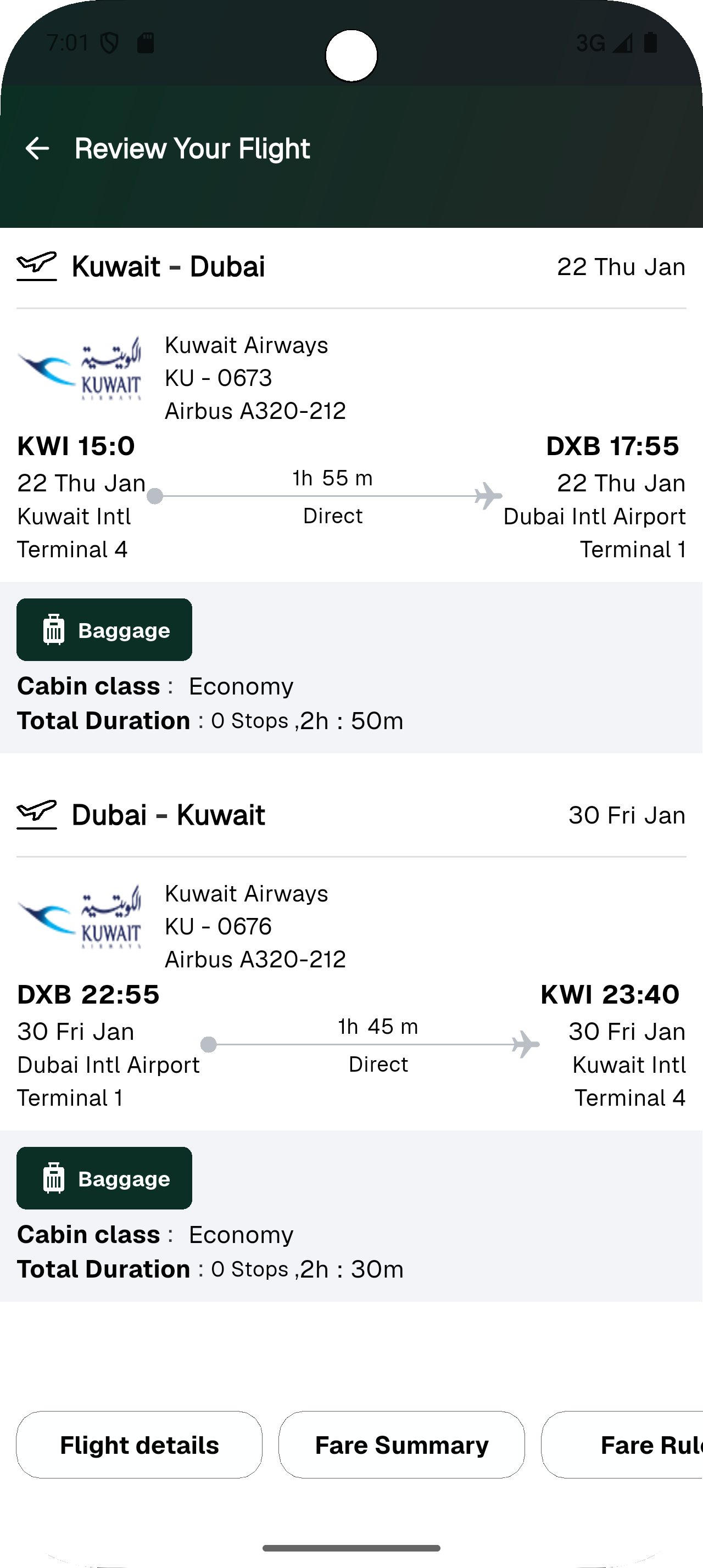The width and height of the screenshot is (703, 1568).
Task: Open Baggage info for Dubai - Kuwait flight
Action: coord(105,1178)
